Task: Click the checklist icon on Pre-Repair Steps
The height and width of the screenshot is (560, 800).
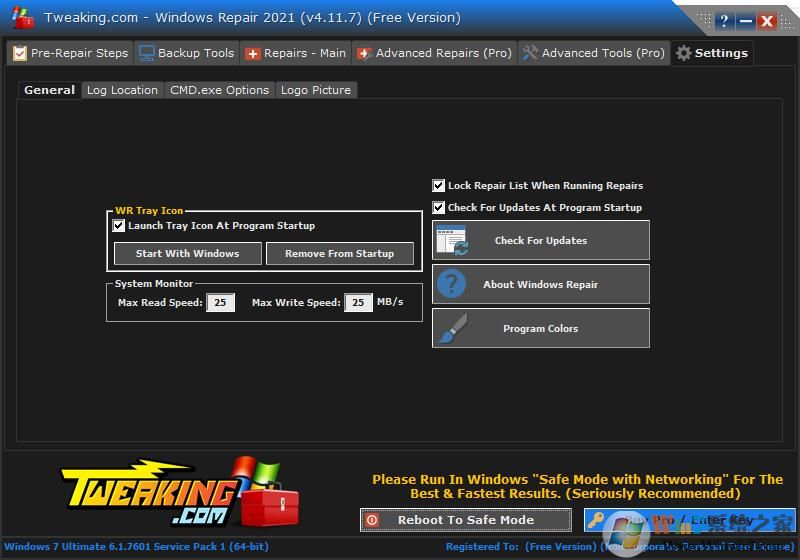Action: pyautogui.click(x=19, y=53)
